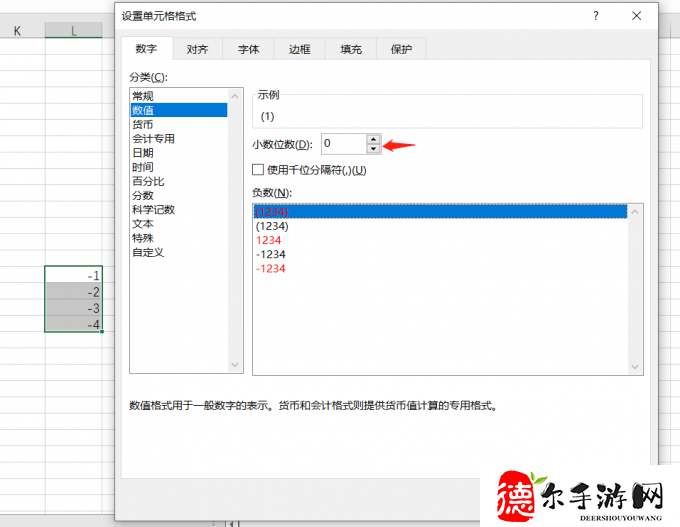The image size is (680, 527).
Task: Click negative formats list scroll-down arrow
Action: pyautogui.click(x=635, y=367)
